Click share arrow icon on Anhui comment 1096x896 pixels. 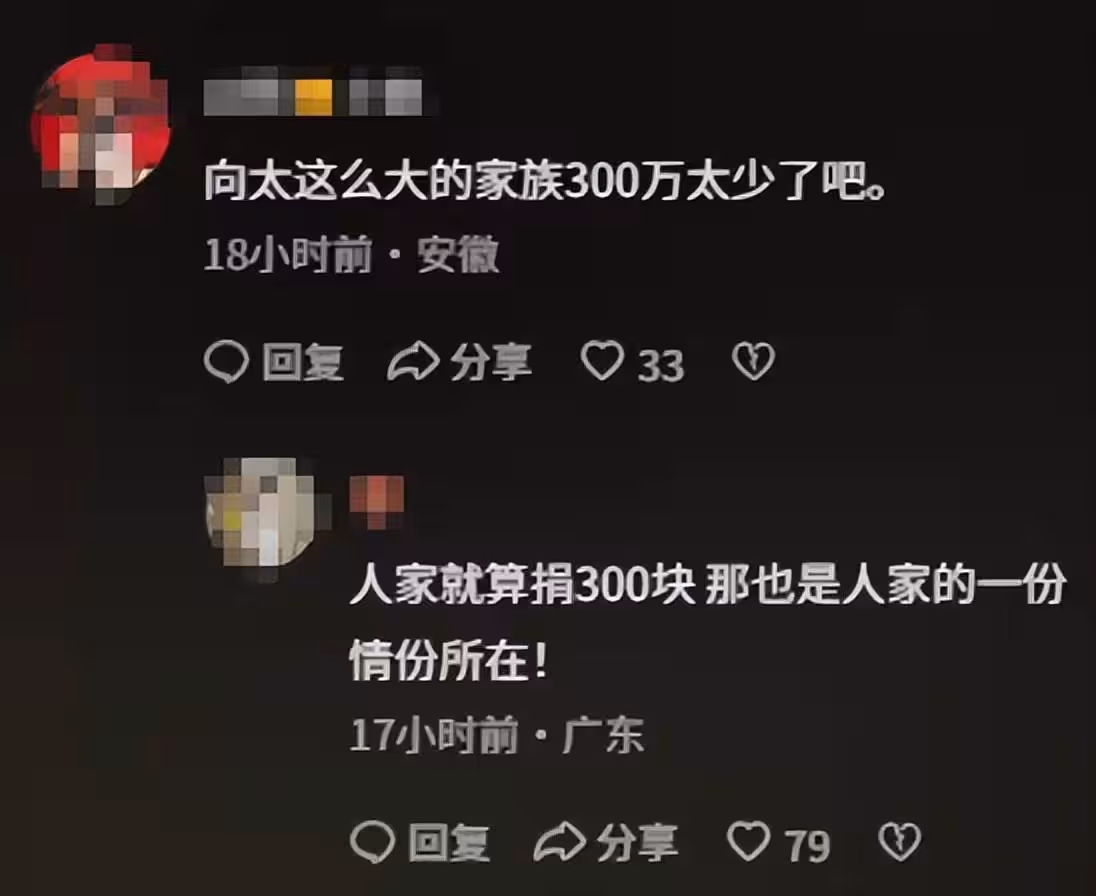point(413,362)
